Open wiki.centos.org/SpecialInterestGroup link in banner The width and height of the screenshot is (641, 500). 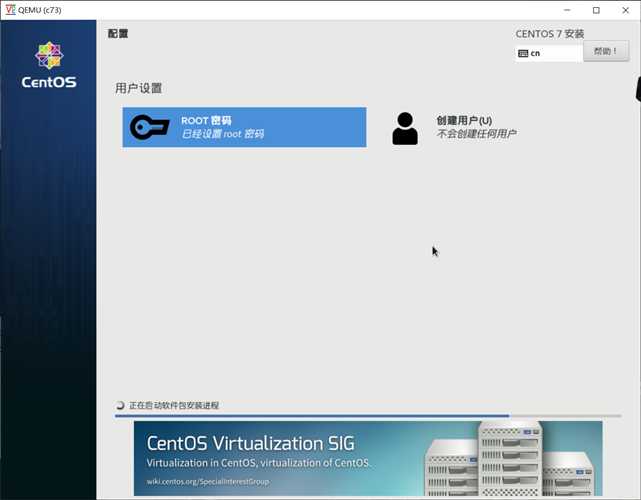(x=208, y=482)
